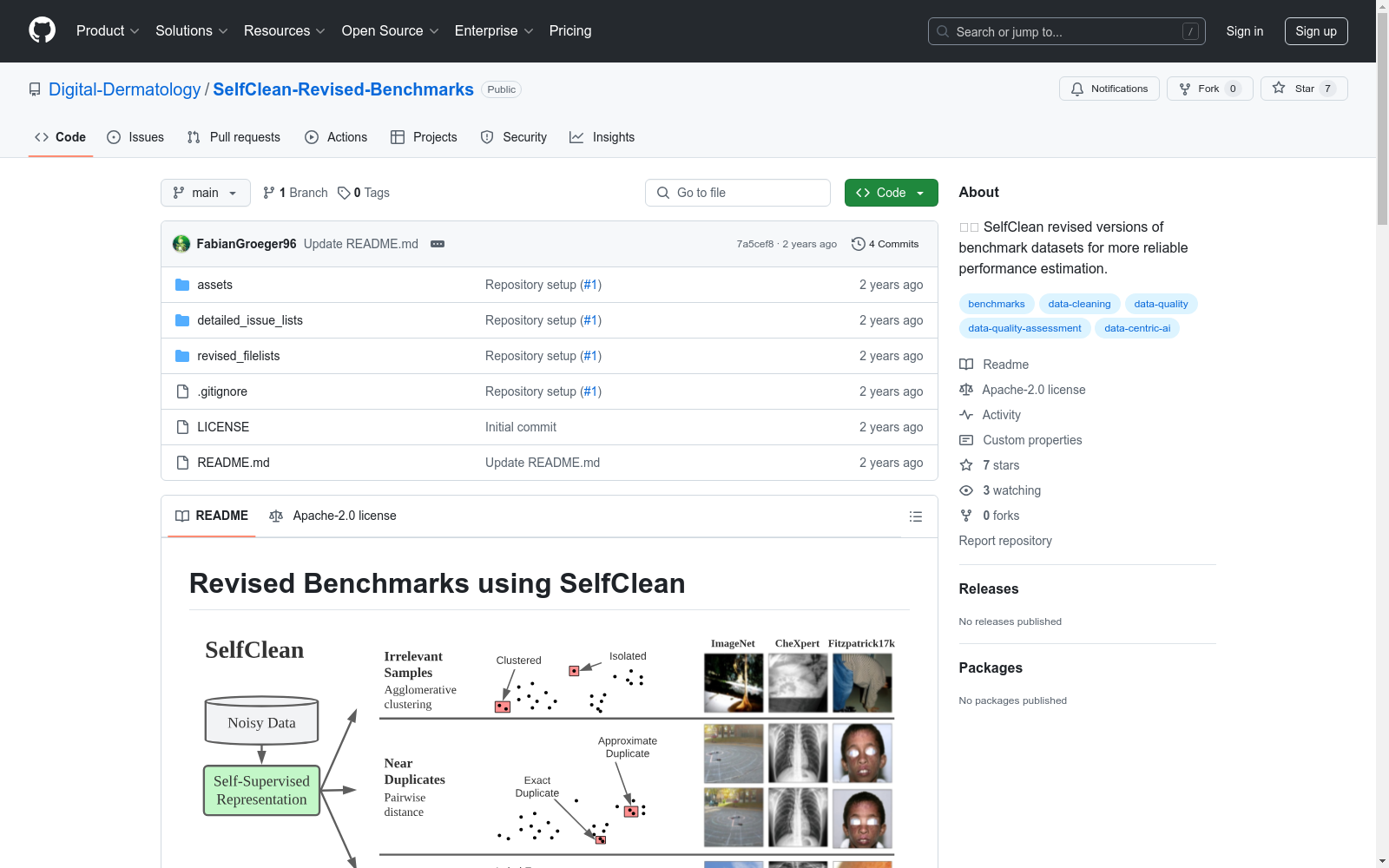This screenshot has height=868, width=1389.
Task: Click the Notifications bell button
Action: click(1109, 89)
